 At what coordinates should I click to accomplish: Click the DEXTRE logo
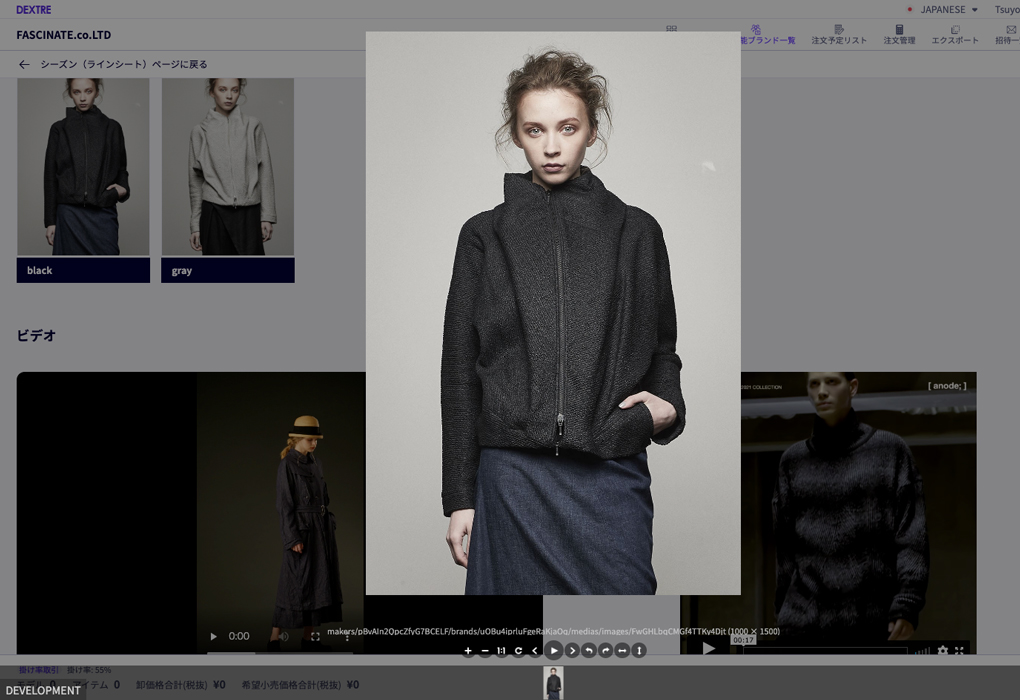pos(34,10)
